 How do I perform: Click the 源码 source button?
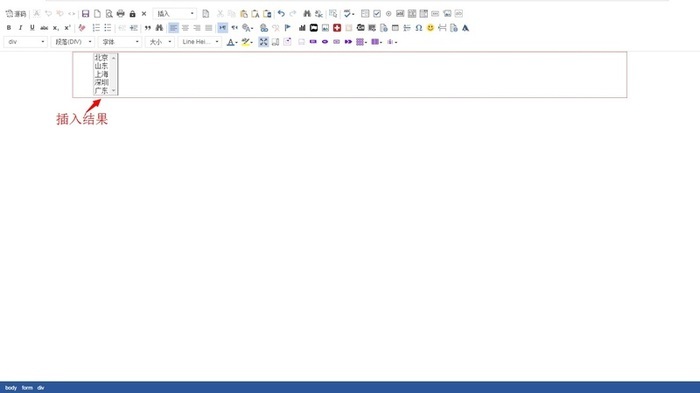pos(16,14)
